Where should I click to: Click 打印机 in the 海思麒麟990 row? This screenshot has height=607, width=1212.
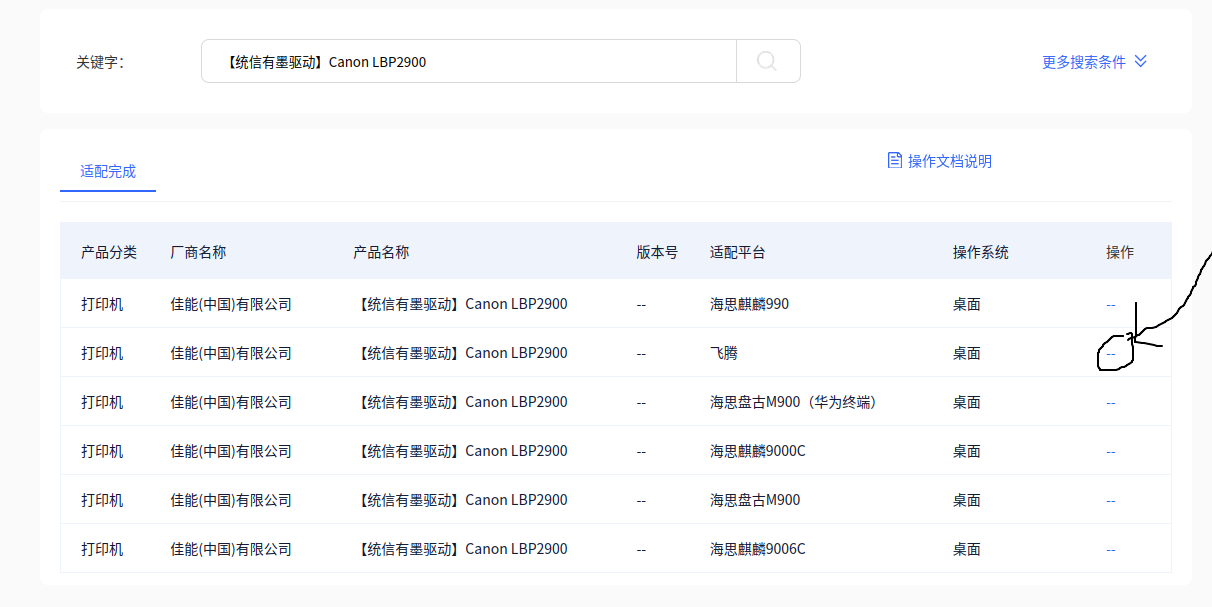click(102, 303)
